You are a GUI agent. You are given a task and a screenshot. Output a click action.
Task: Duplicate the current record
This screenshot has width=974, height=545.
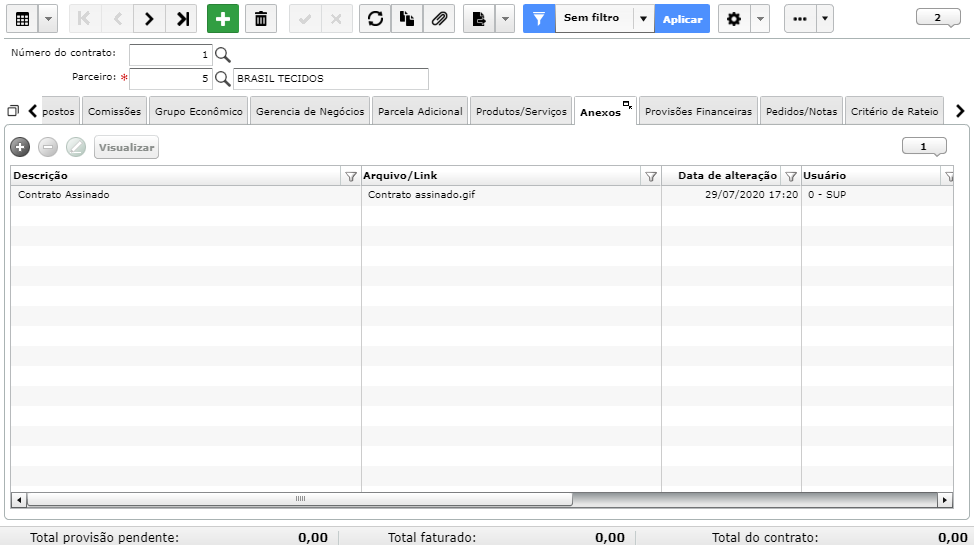tap(407, 19)
